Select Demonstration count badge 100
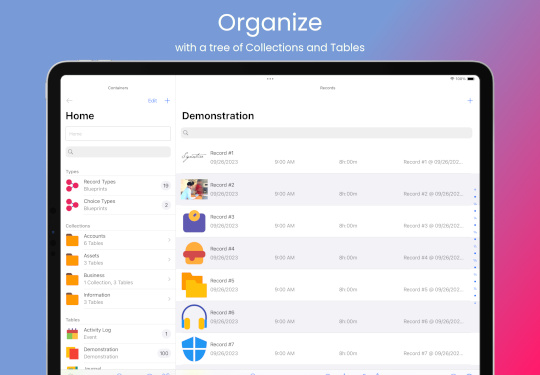The width and height of the screenshot is (540, 375). (164, 353)
